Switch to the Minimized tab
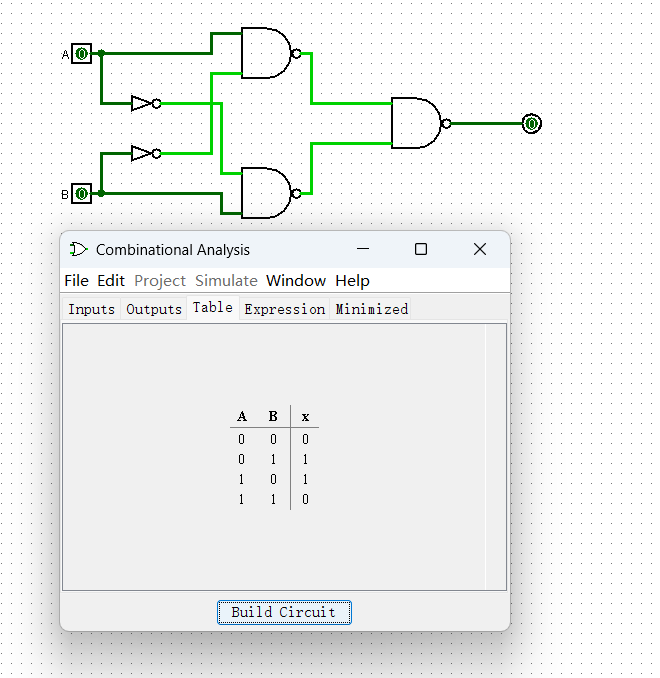The height and width of the screenshot is (678, 660). click(x=371, y=309)
